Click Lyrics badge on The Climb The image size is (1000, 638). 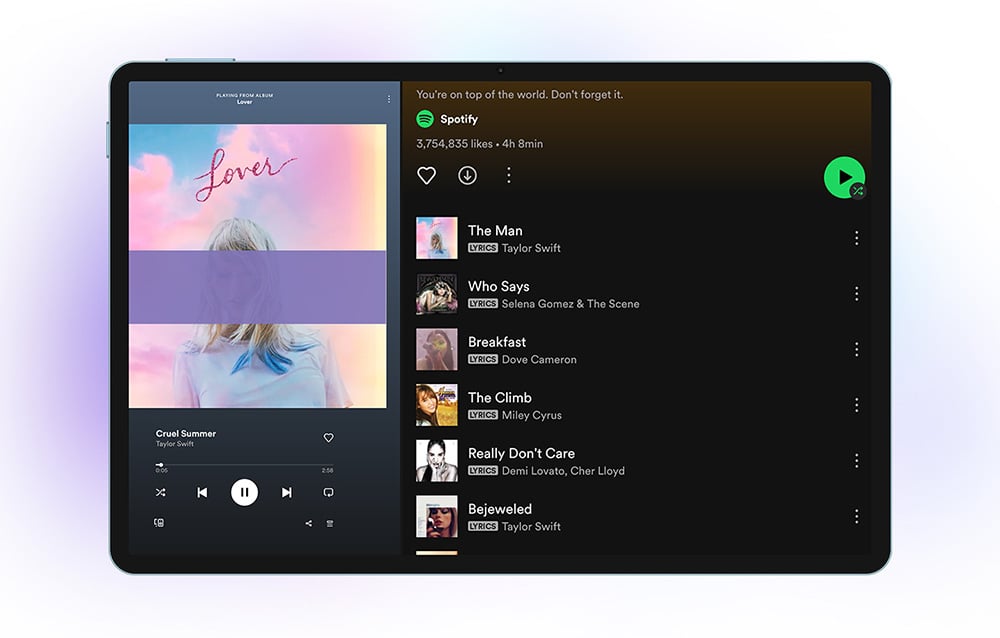pyautogui.click(x=483, y=415)
